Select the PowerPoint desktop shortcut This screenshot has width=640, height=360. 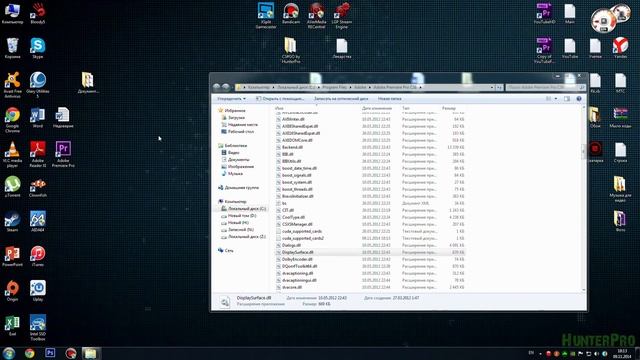point(12,256)
